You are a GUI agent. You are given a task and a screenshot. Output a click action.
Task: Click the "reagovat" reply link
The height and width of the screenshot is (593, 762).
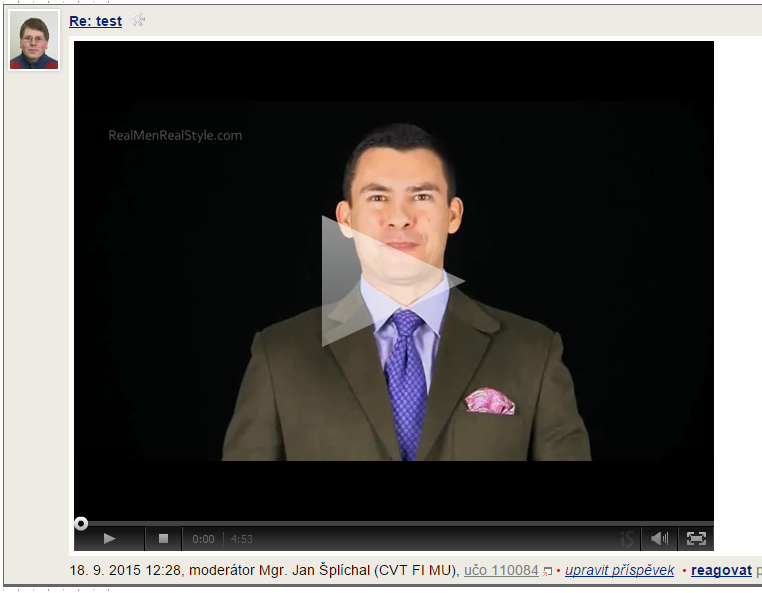click(x=721, y=570)
